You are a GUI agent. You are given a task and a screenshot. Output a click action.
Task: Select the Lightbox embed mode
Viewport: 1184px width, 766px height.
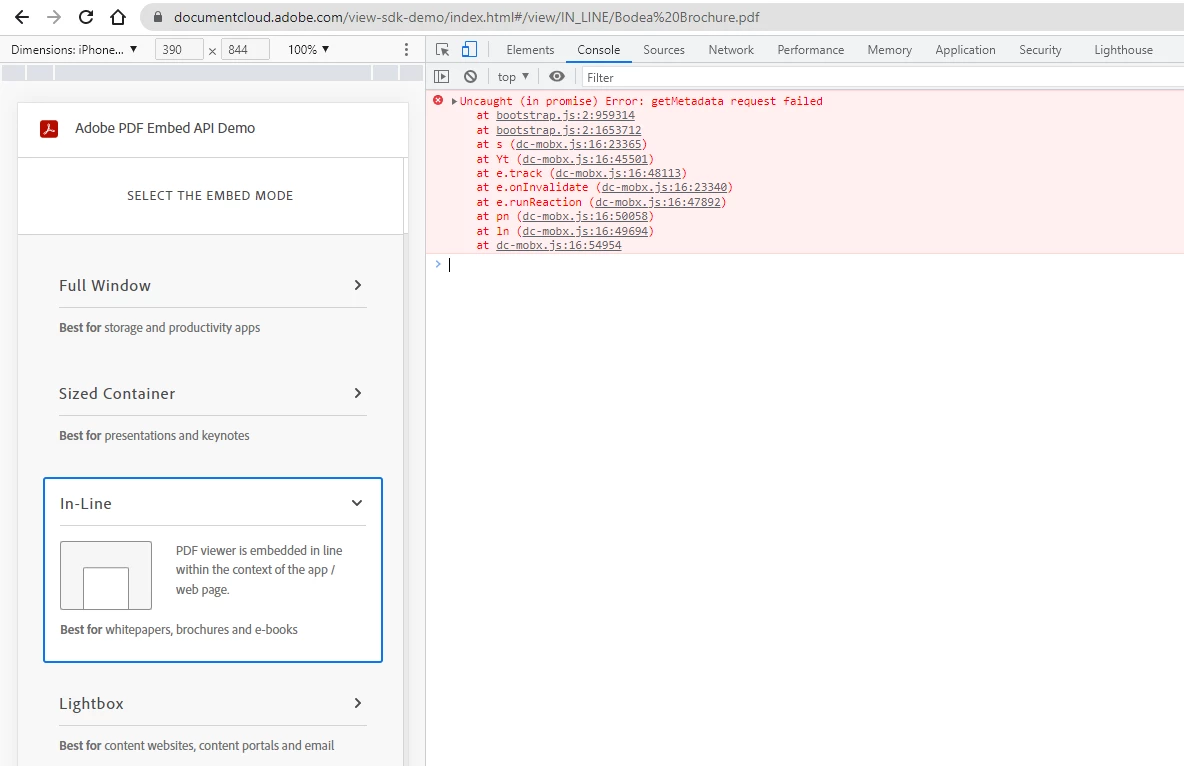click(x=91, y=704)
